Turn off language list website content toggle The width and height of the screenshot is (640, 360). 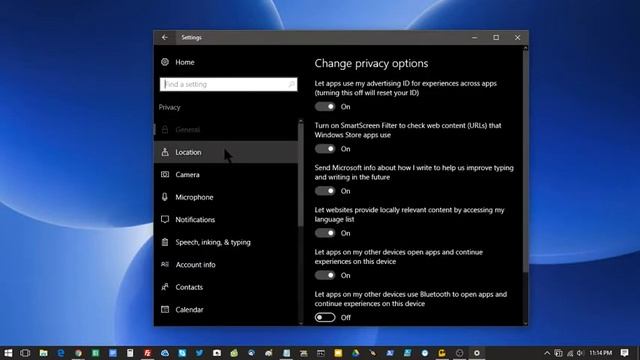coord(325,233)
